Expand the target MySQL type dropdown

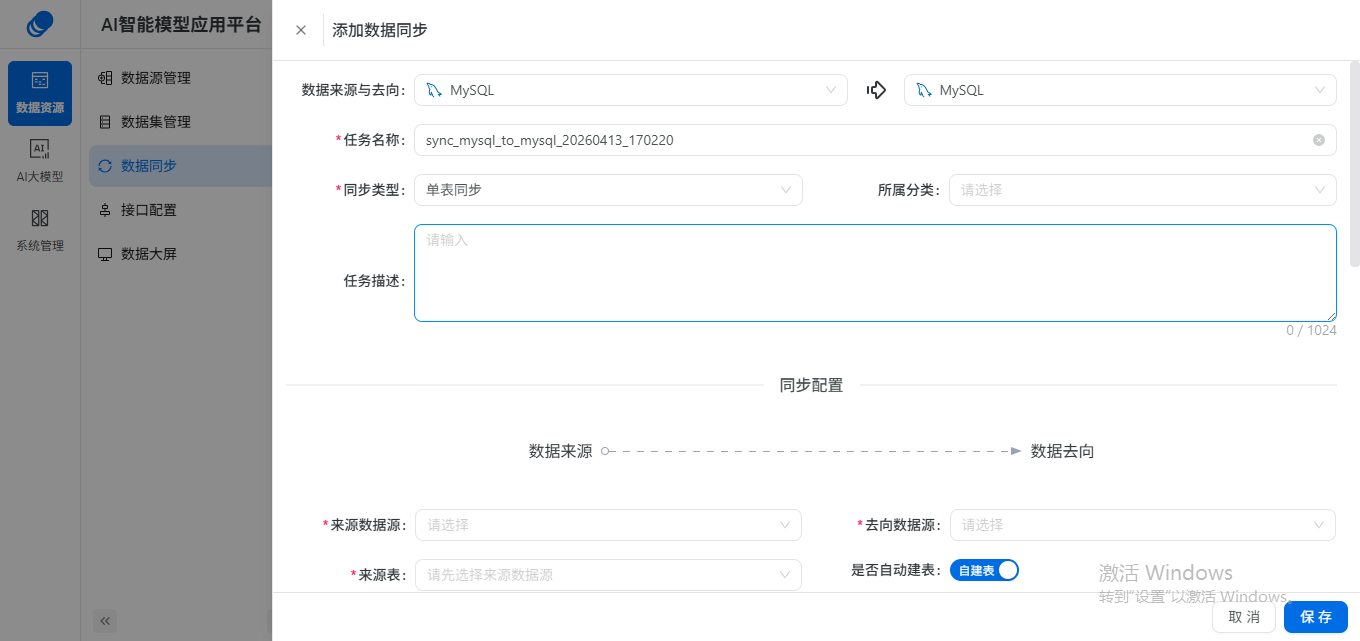(1120, 90)
